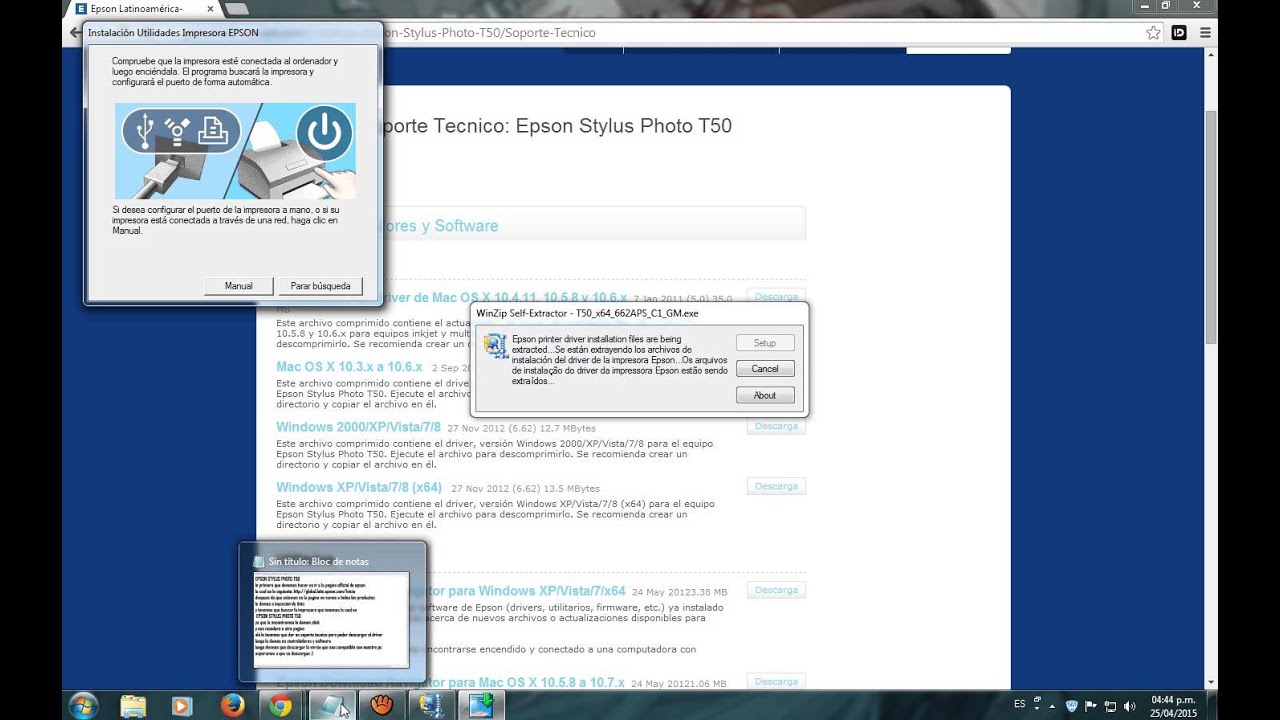Click the '27 Nov 2012 (6.62) 12.7 MBytes' text
Screen dimensions: 1280x720
coord(521,428)
